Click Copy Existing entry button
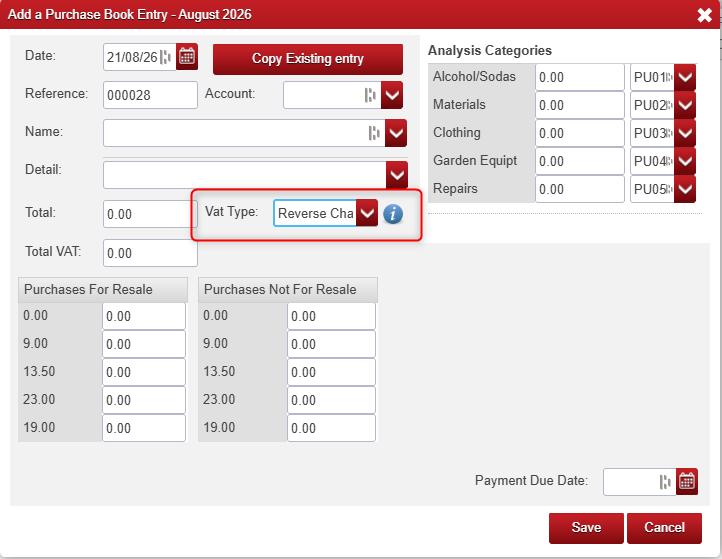This screenshot has width=722, height=559. pyautogui.click(x=308, y=59)
